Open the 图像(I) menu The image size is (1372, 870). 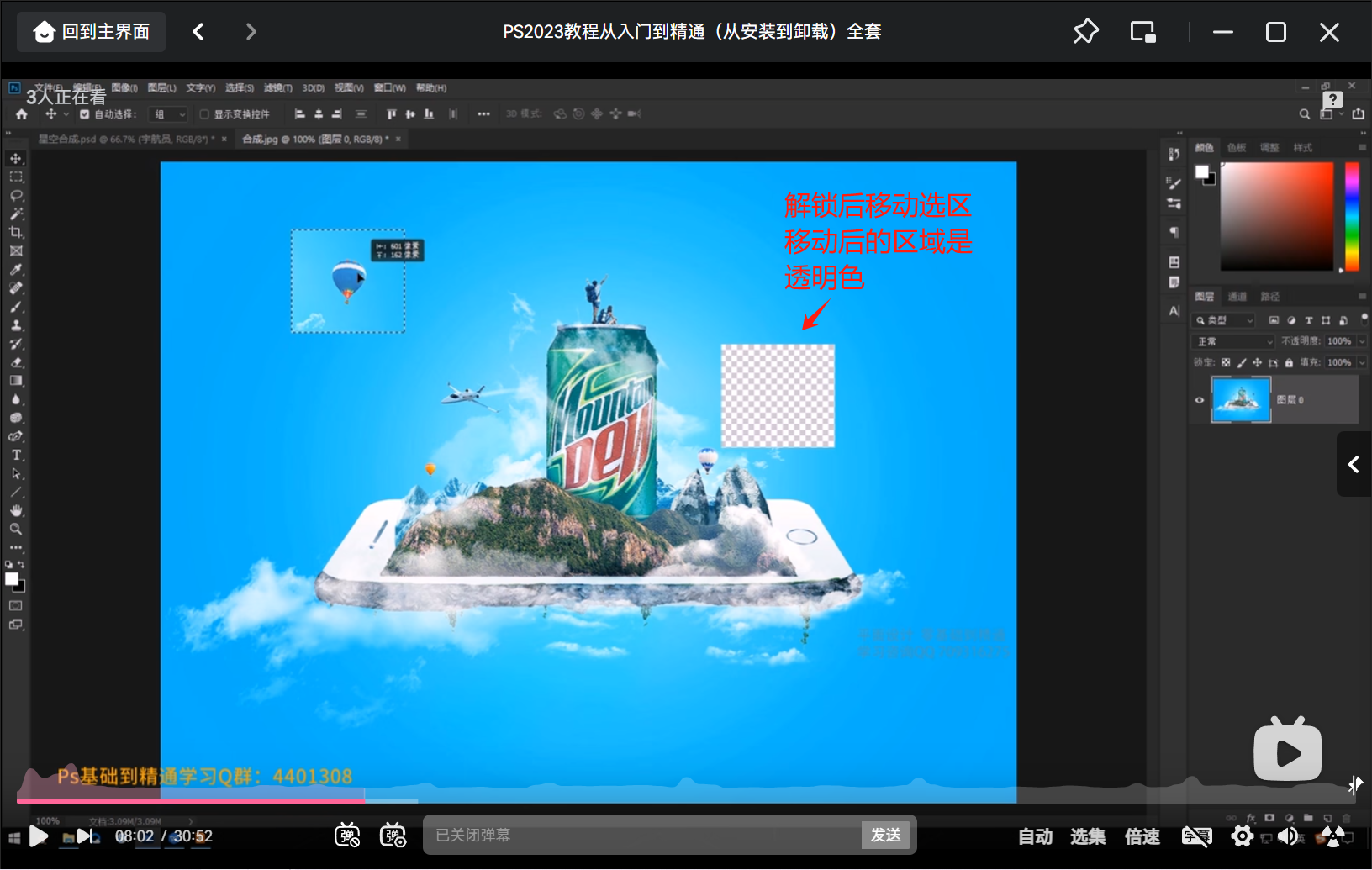coord(124,87)
